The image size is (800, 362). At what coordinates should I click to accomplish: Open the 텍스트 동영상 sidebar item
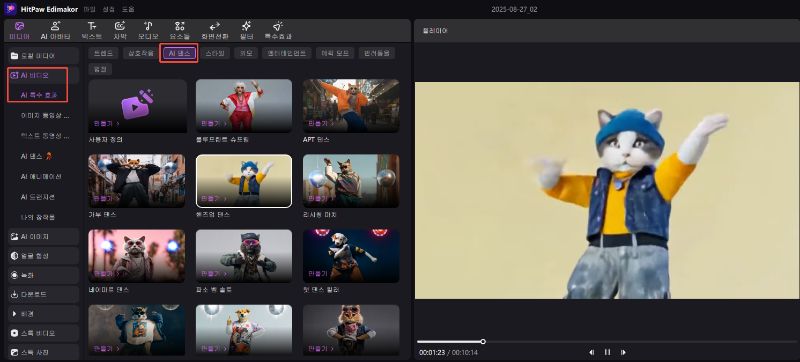pyautogui.click(x=44, y=136)
